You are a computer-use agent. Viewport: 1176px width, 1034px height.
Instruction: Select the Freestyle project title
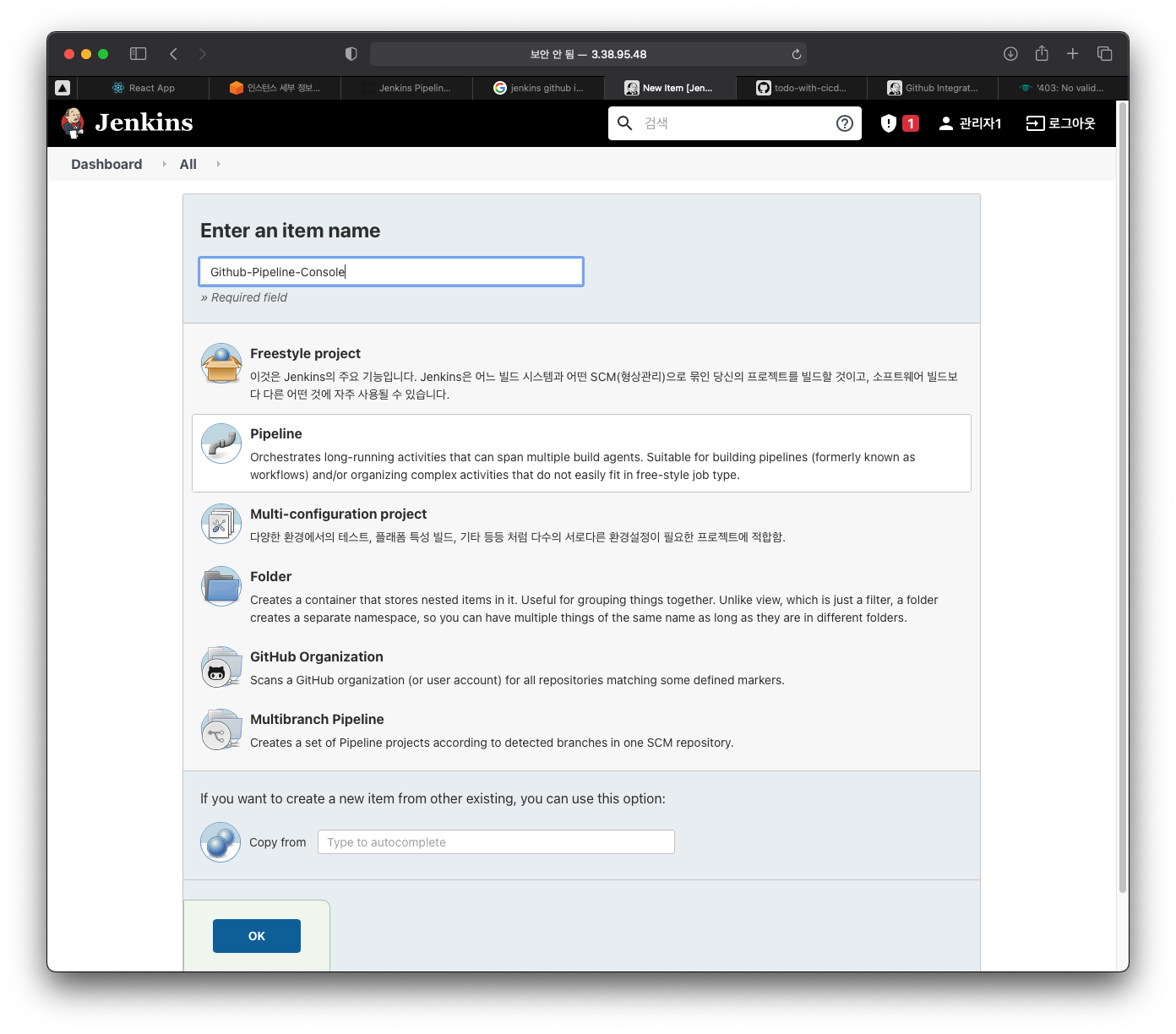[x=305, y=353]
